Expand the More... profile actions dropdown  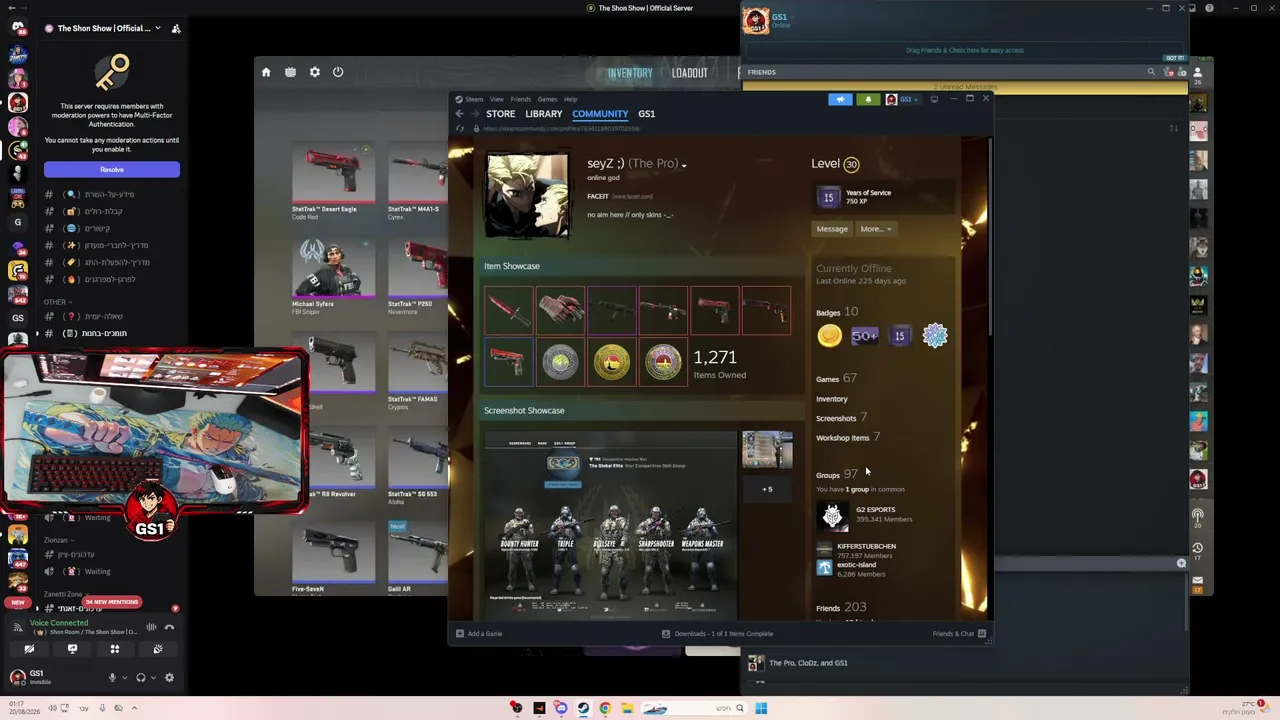[875, 229]
